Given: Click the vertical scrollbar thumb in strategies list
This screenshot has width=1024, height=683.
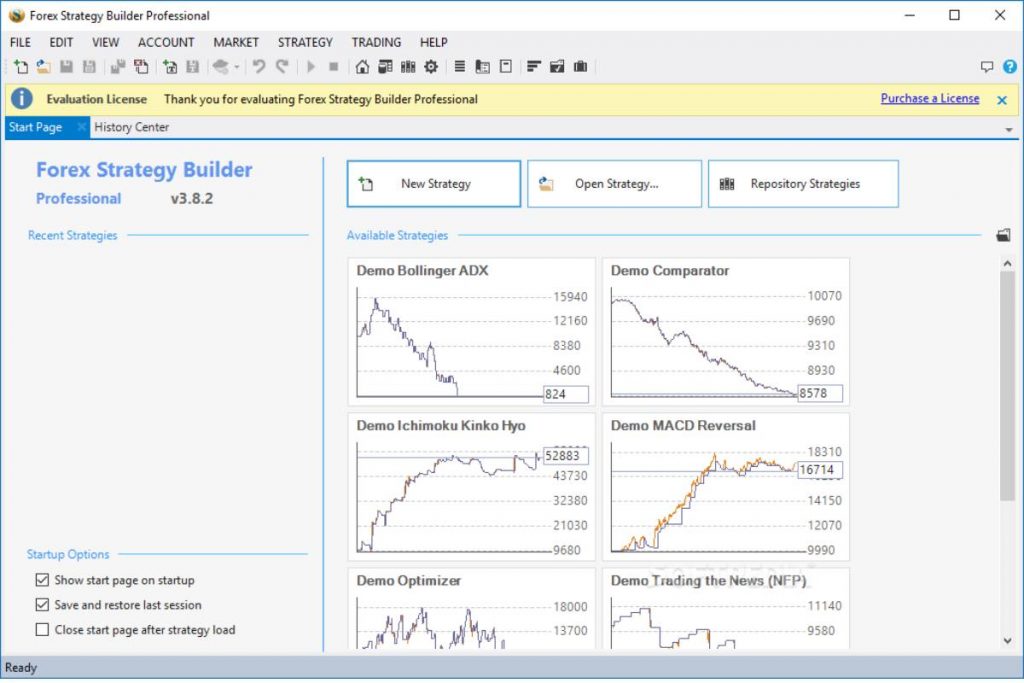Looking at the screenshot, I should [1007, 387].
